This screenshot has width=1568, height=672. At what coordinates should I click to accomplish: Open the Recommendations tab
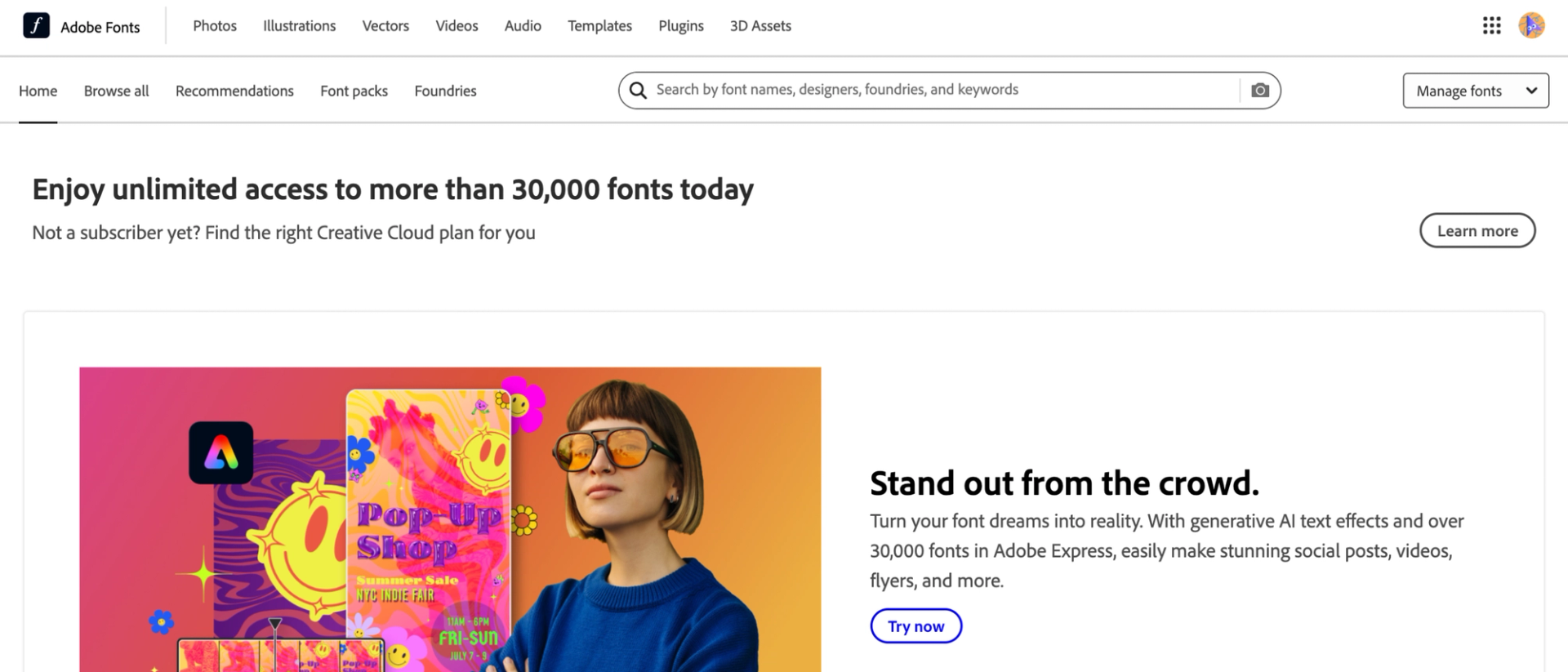[x=234, y=91]
